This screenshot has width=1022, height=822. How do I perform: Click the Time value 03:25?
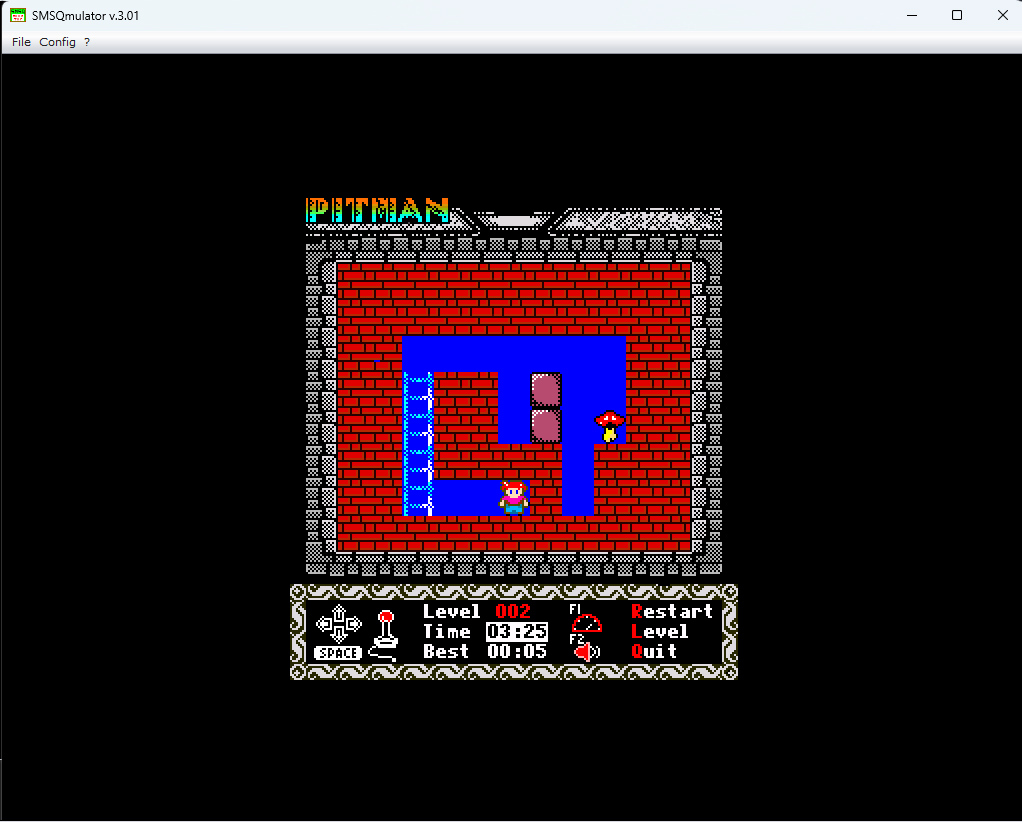tap(517, 632)
